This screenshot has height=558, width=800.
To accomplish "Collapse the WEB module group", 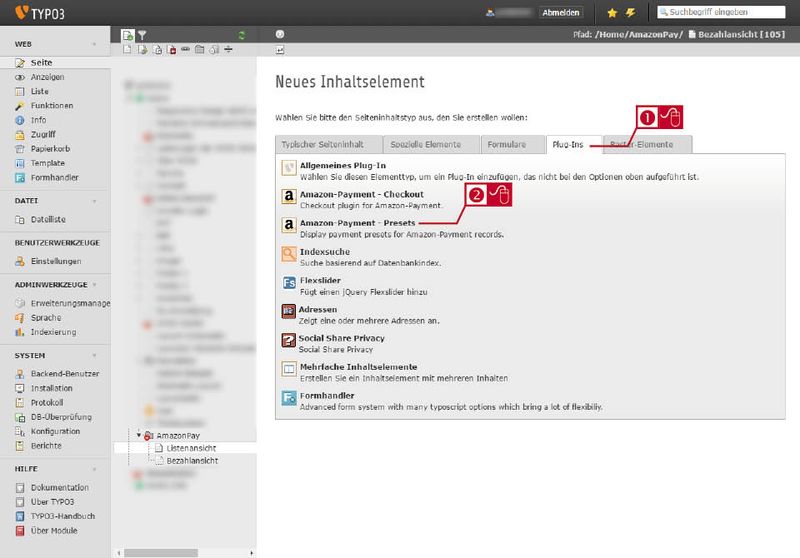I will coord(94,44).
